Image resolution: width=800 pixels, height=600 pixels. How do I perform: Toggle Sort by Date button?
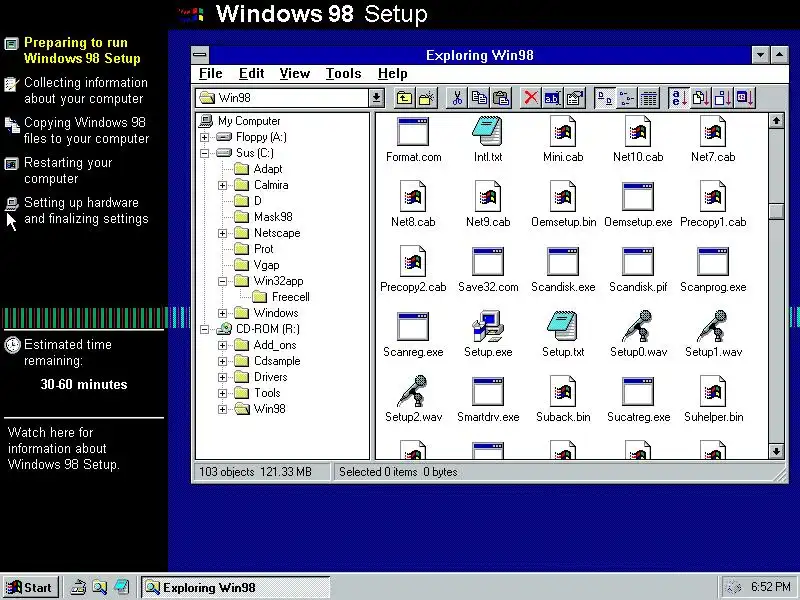pyautogui.click(x=745, y=97)
